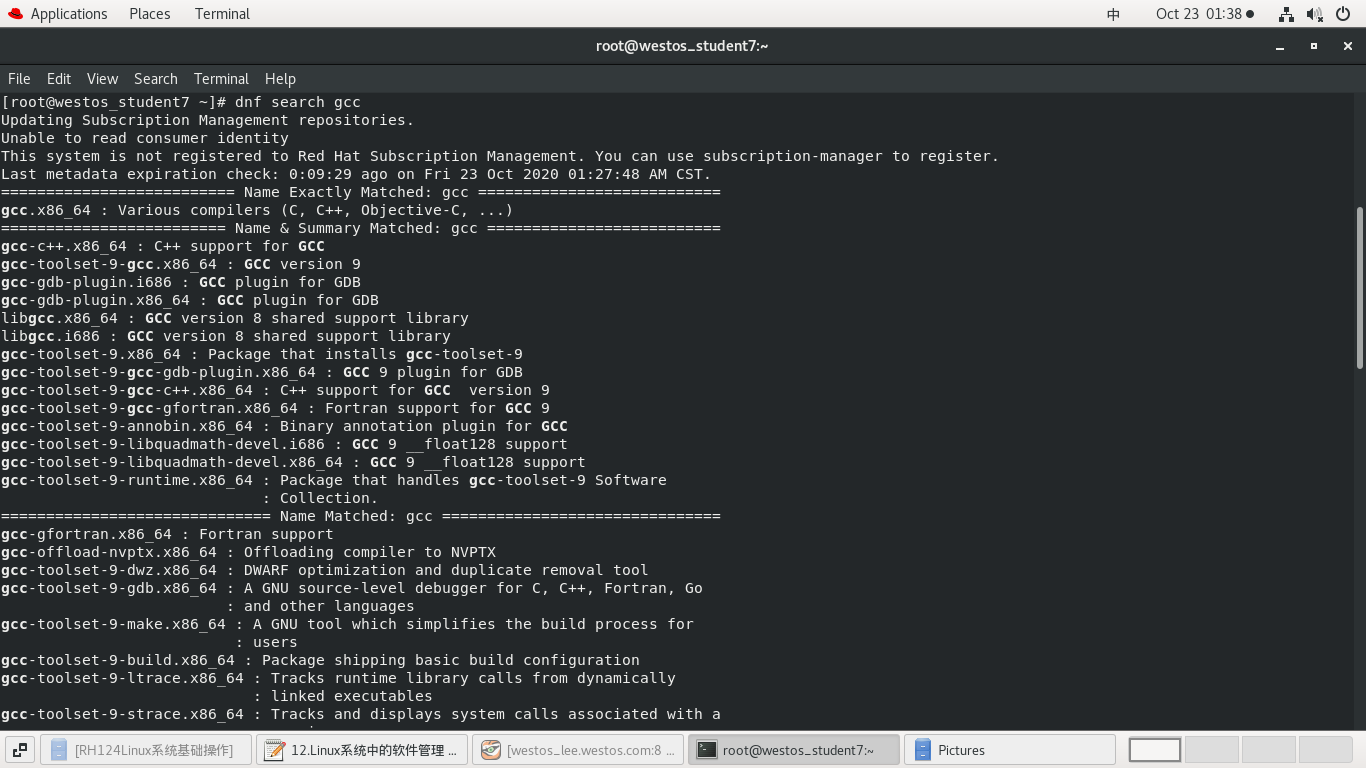The height and width of the screenshot is (768, 1366).
Task: Click the 'gcc.x86_64 : Various compilers' line
Action: (x=257, y=210)
